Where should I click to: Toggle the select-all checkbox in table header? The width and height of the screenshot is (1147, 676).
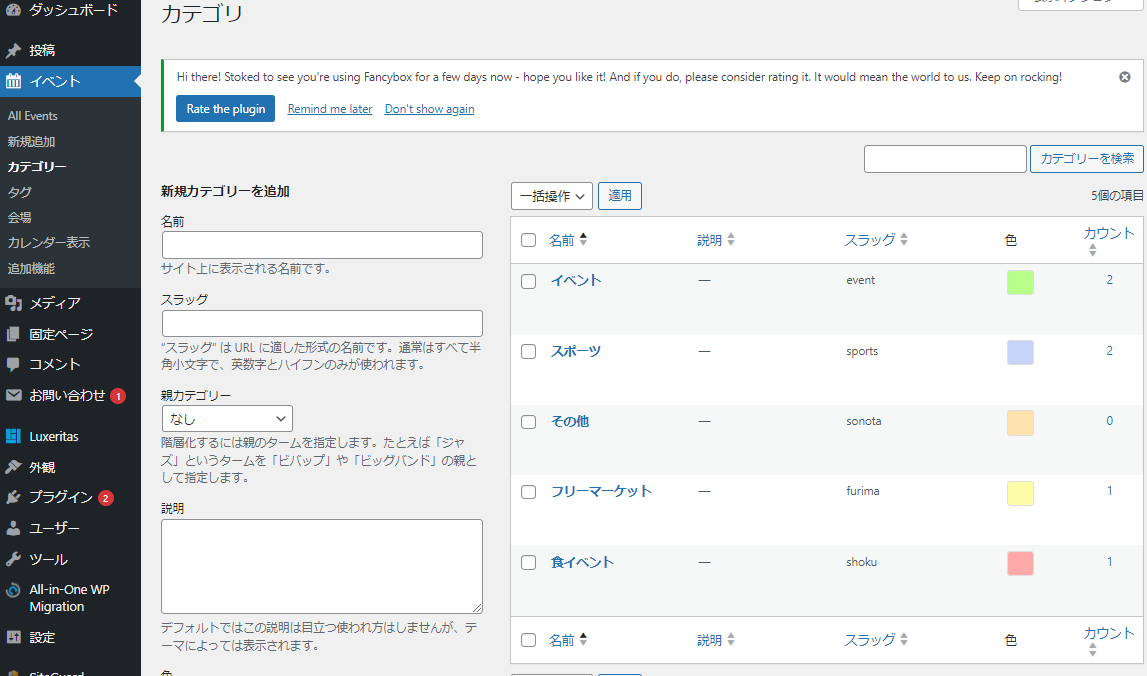529,240
